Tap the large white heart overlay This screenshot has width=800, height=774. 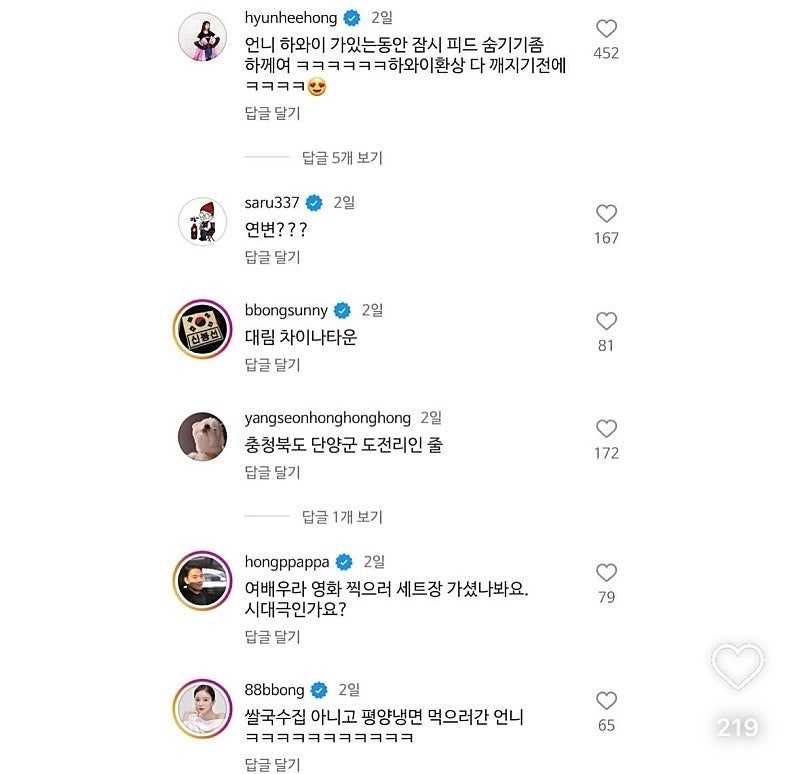click(737, 666)
